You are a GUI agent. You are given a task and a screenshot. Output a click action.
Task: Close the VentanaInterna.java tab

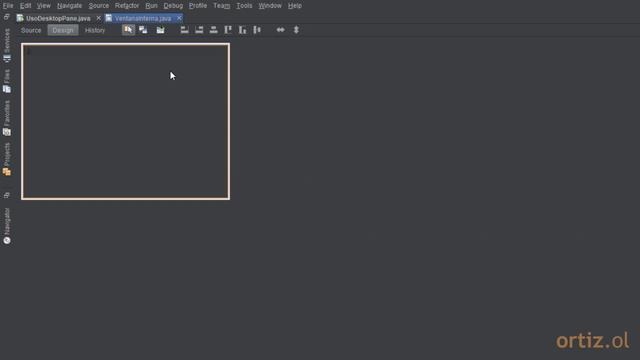point(179,18)
